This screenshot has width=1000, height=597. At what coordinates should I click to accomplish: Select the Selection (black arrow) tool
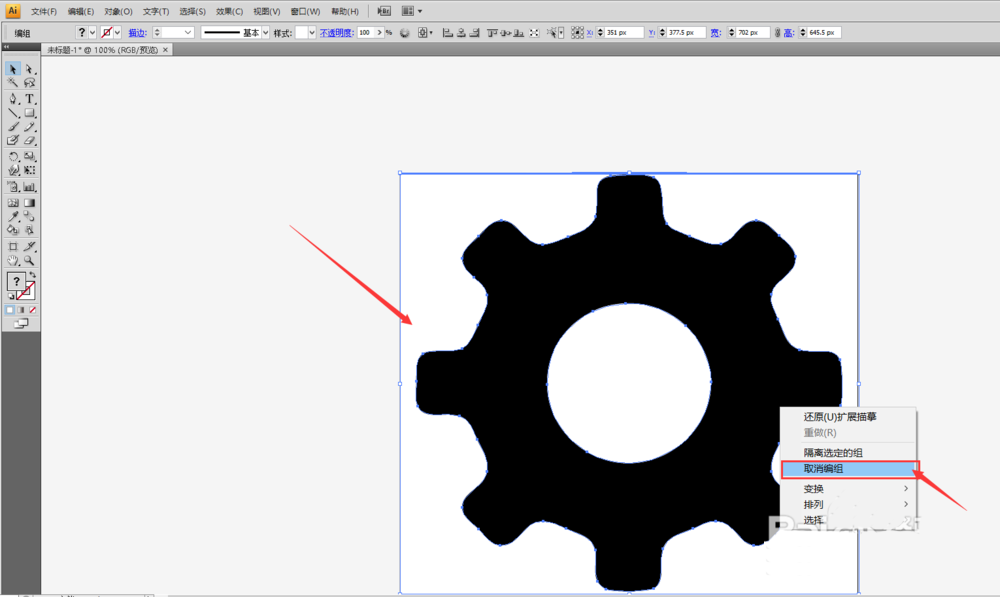click(x=13, y=69)
